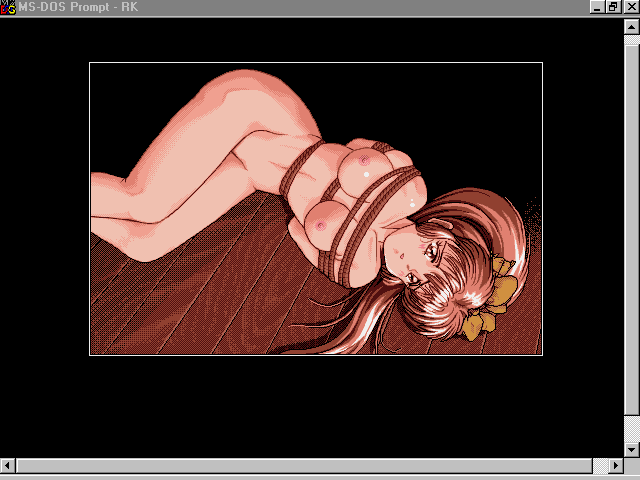Image resolution: width=640 pixels, height=480 pixels.
Task: Click black console area above the picture
Action: [316, 38]
